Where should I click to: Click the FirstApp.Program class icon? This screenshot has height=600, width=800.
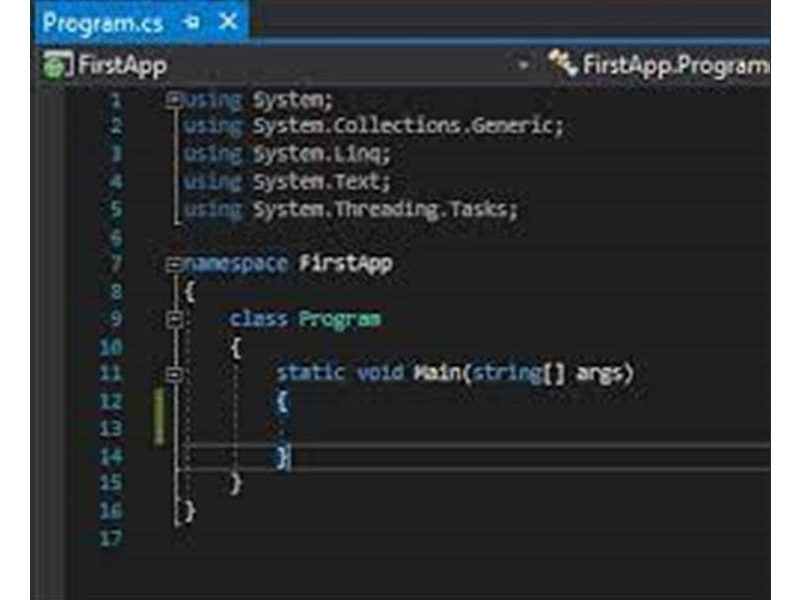click(x=562, y=64)
